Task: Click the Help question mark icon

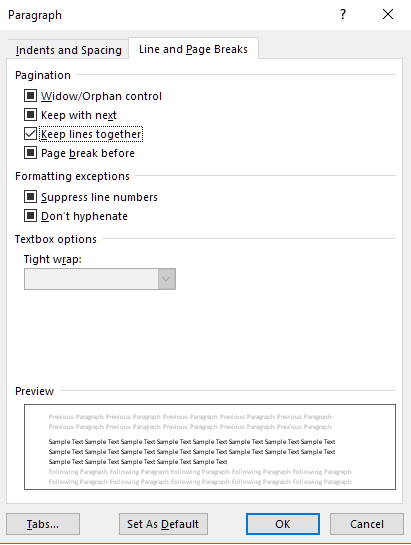Action: [343, 14]
